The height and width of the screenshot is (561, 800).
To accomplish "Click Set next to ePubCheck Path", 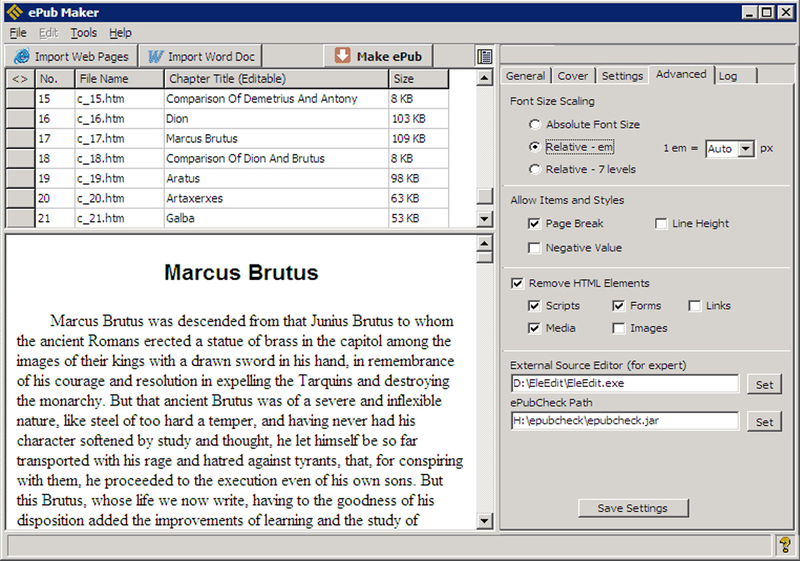I will tap(764, 422).
